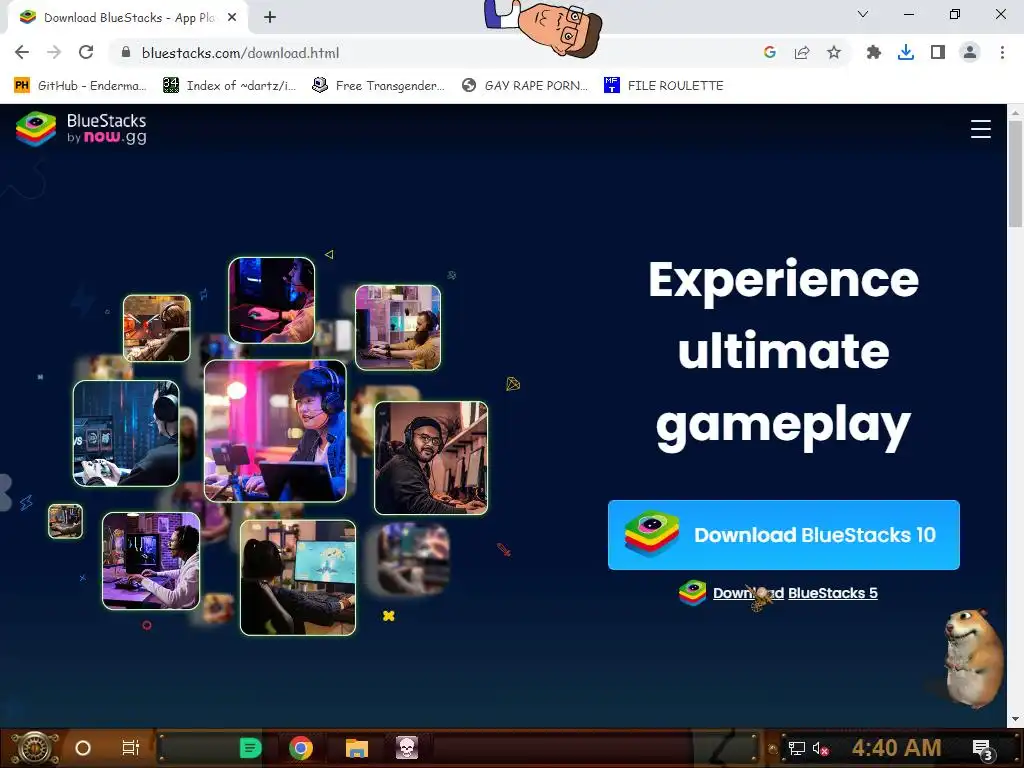Open Task View on the taskbar
This screenshot has height=768, width=1024.
tap(131, 748)
